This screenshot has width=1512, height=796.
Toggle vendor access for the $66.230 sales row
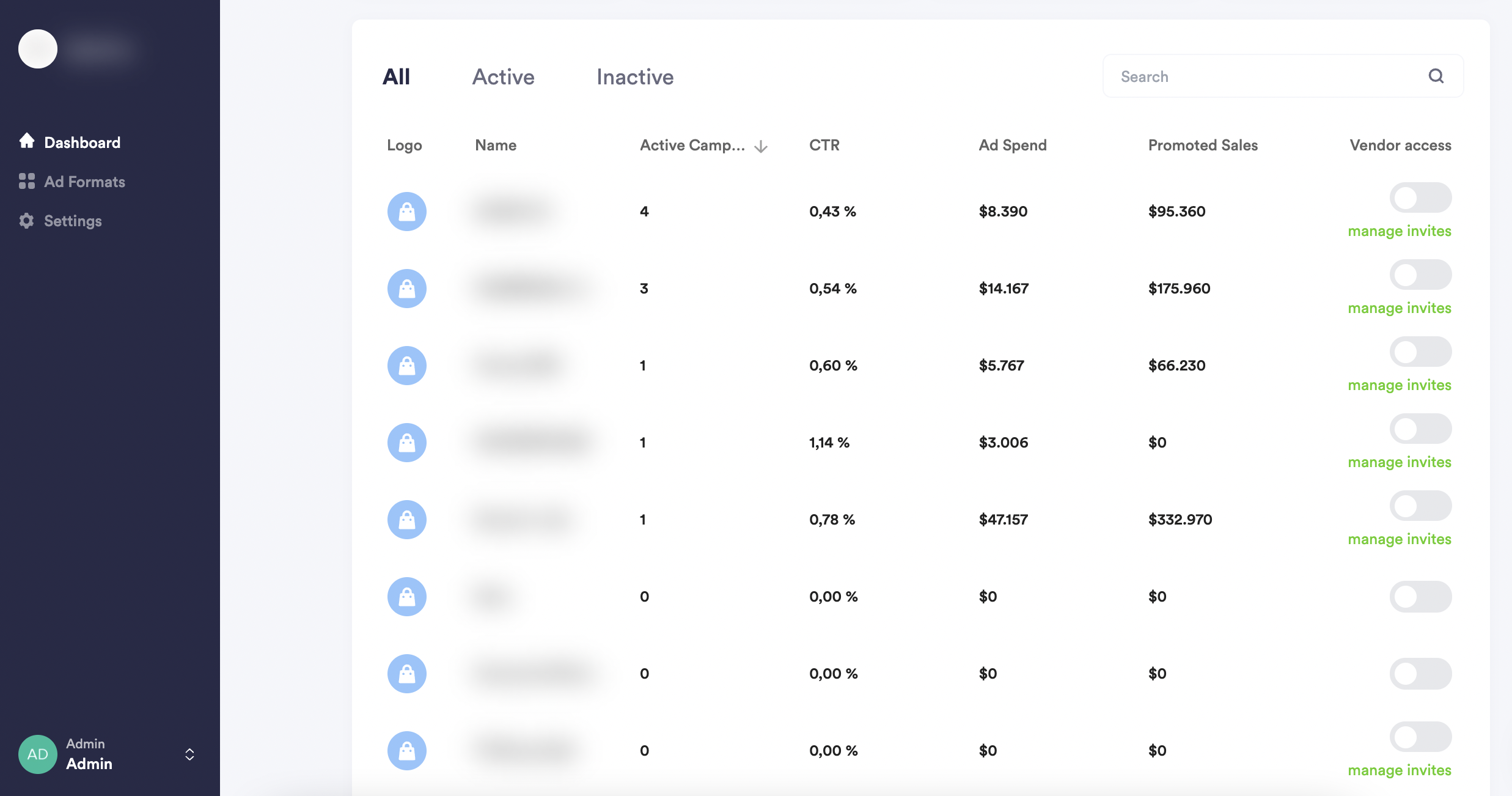(x=1420, y=352)
